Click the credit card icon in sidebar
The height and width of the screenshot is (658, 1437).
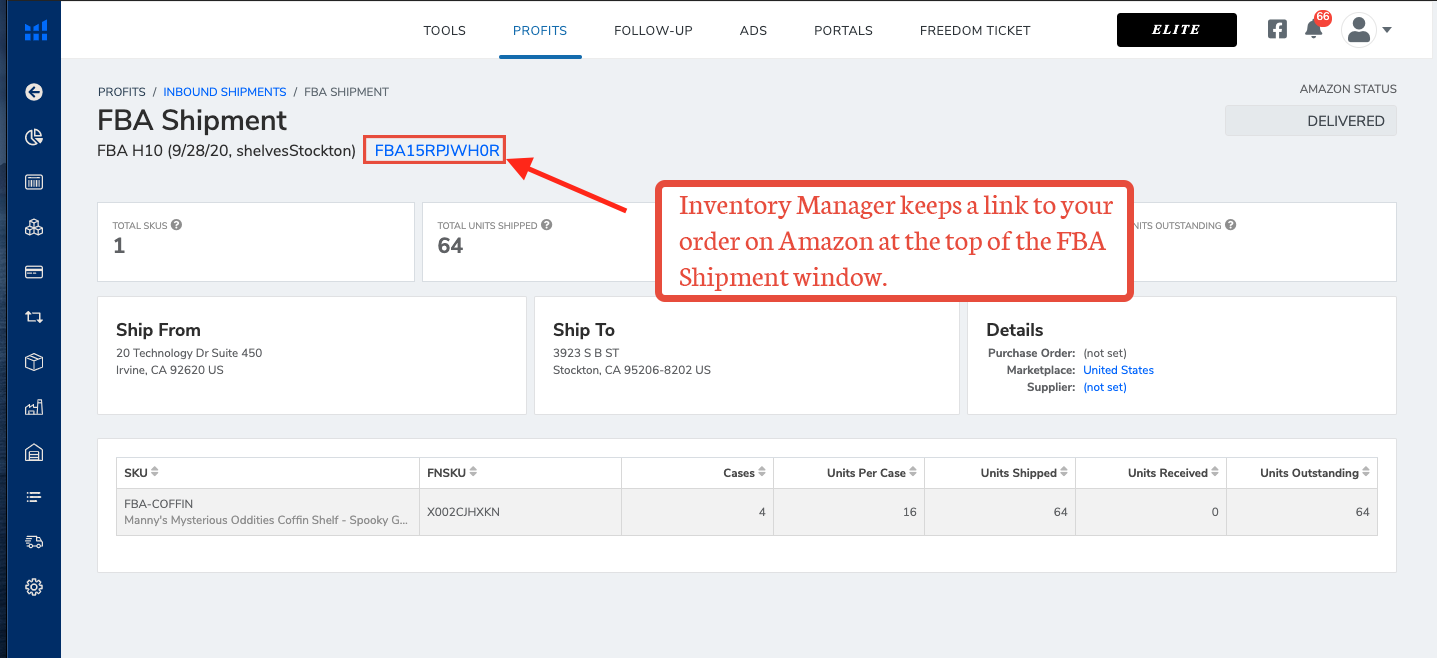pos(34,272)
